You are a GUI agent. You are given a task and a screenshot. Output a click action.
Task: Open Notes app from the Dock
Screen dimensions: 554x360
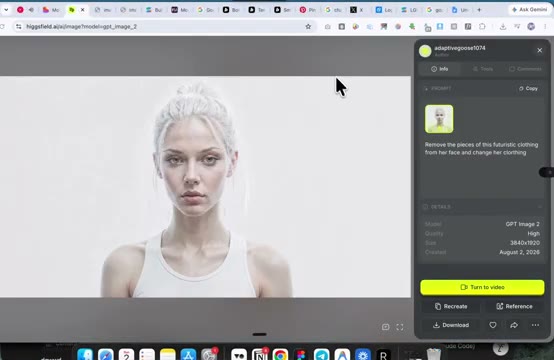tap(167, 354)
